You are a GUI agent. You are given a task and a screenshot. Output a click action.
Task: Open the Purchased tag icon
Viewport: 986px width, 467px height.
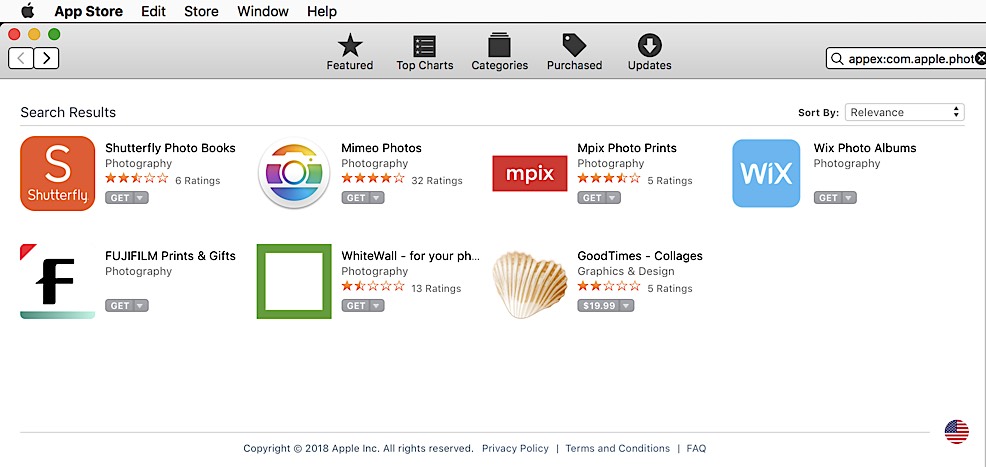(x=574, y=46)
